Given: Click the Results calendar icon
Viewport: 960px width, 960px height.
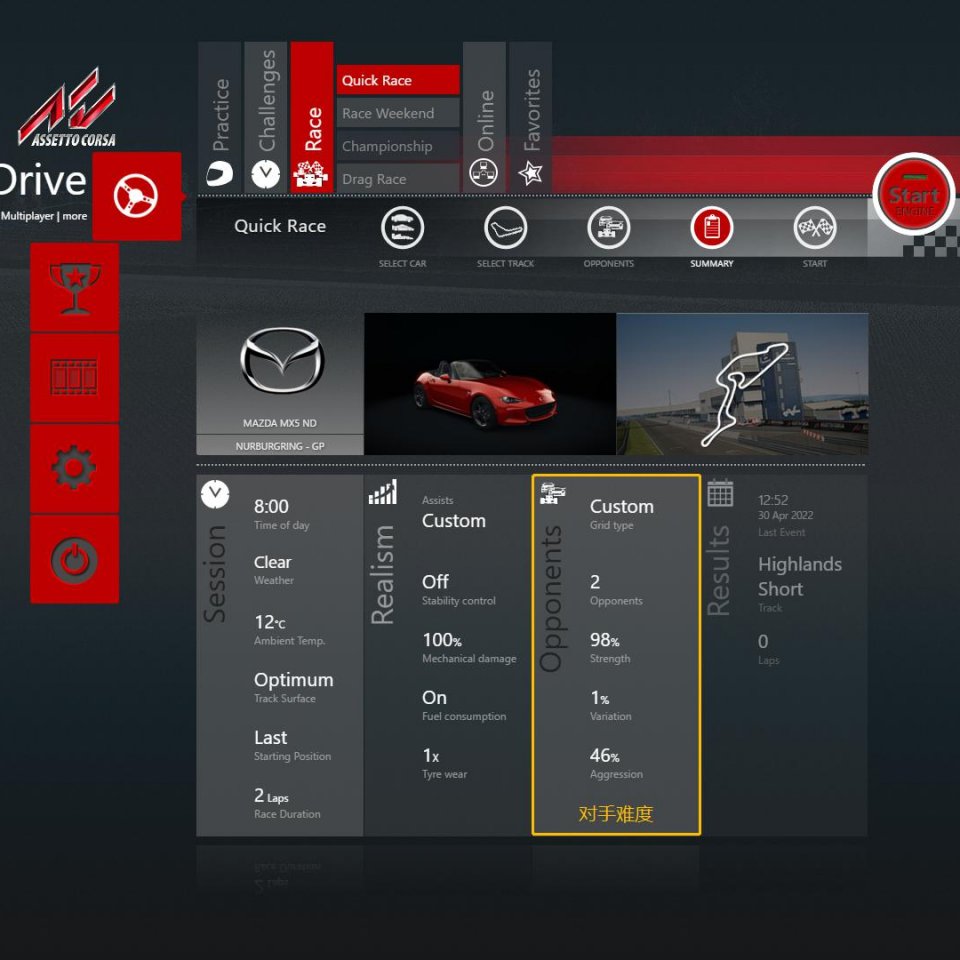Looking at the screenshot, I should point(720,493).
